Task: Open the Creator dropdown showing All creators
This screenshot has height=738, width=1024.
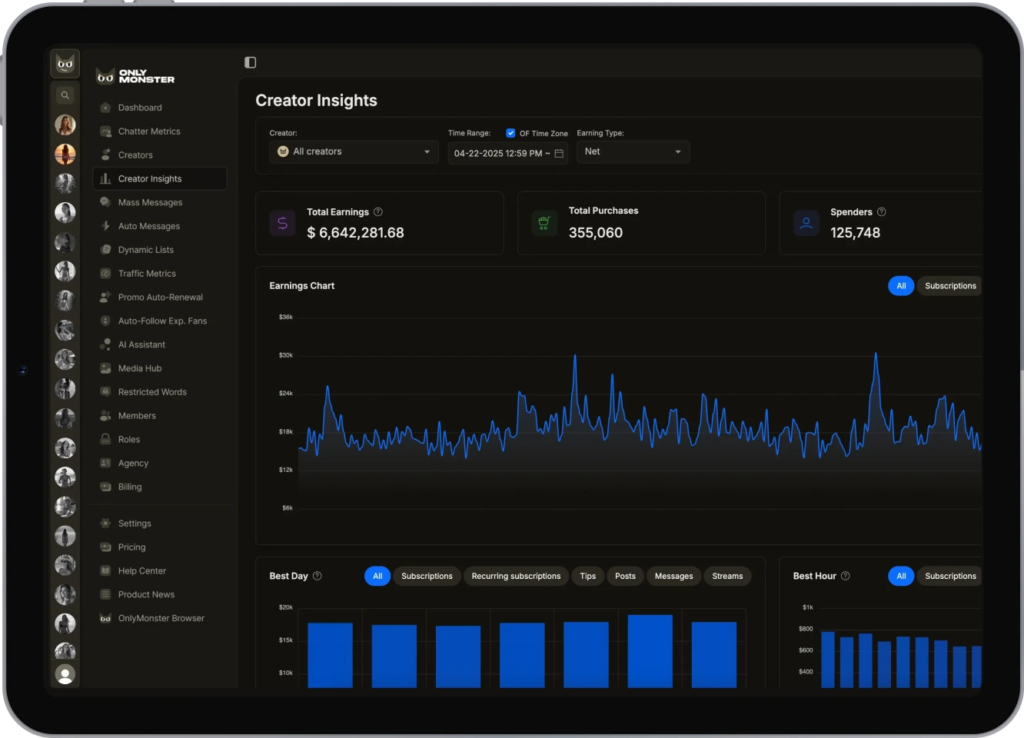Action: click(x=353, y=152)
